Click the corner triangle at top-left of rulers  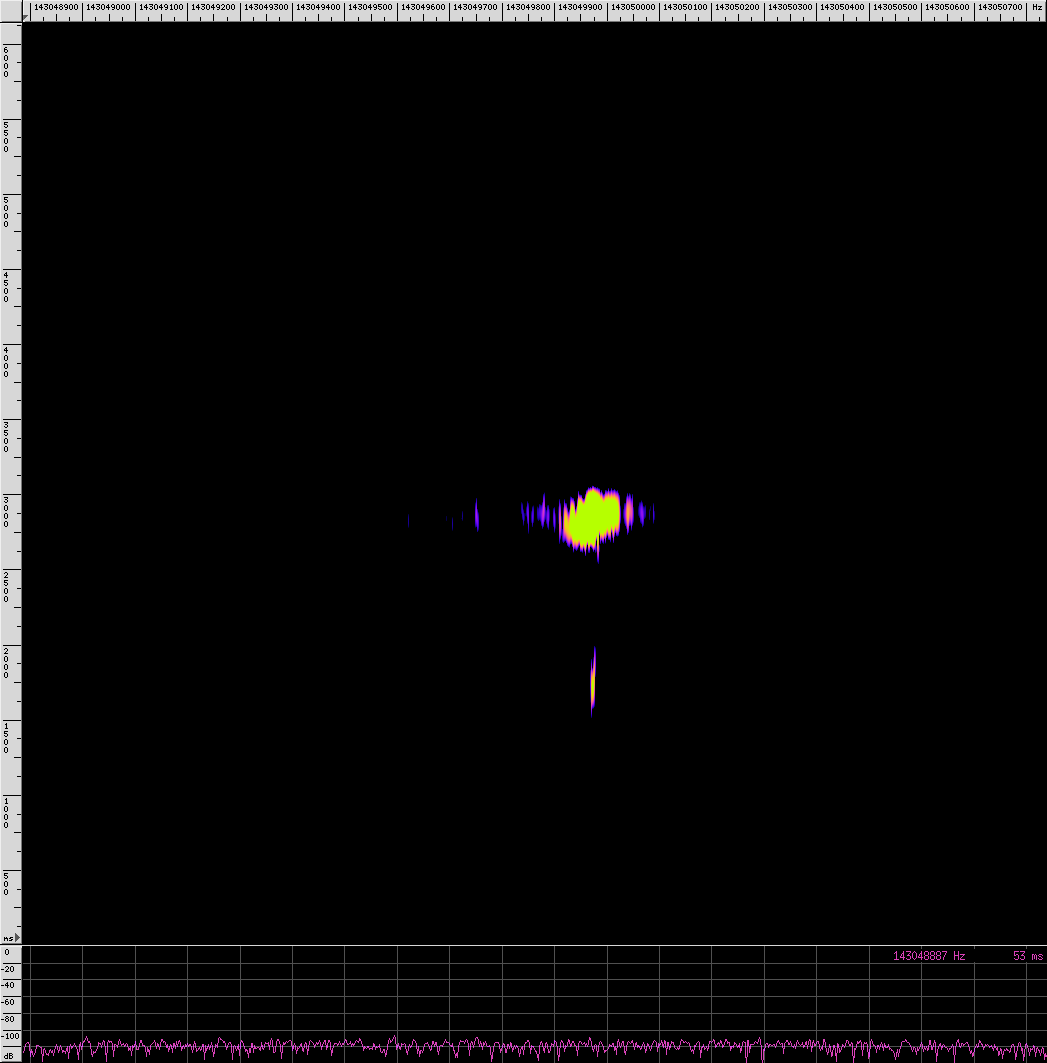(x=27, y=16)
